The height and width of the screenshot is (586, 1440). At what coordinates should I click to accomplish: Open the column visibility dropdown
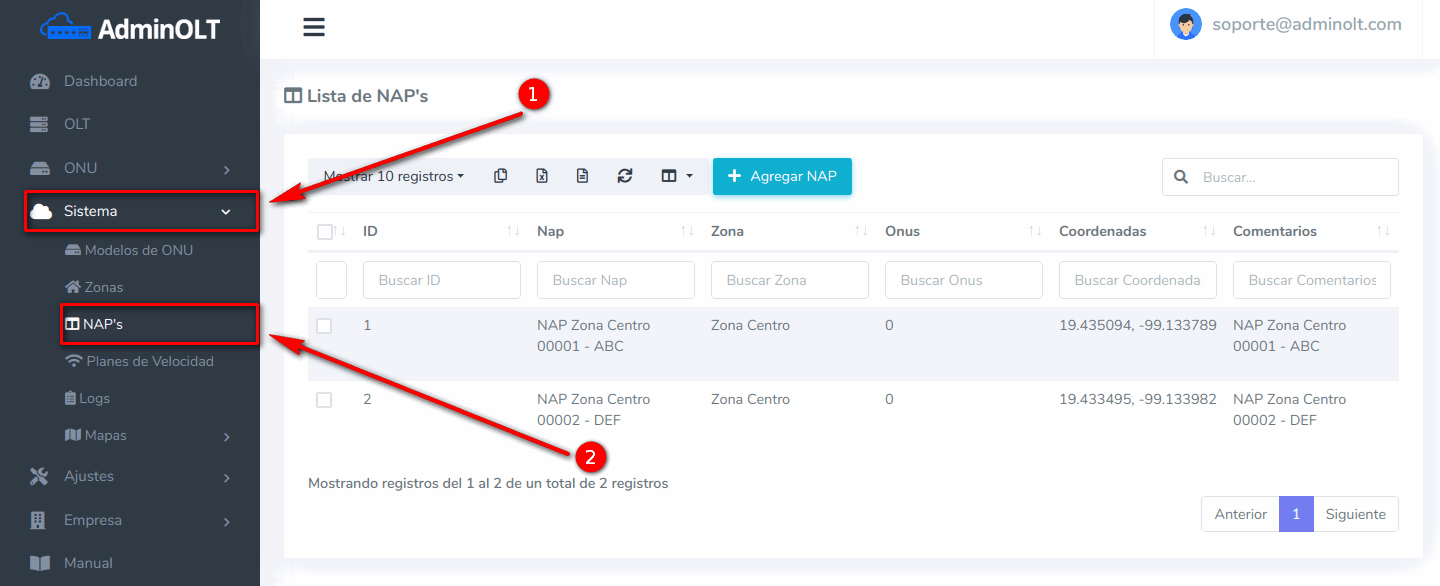point(677,176)
